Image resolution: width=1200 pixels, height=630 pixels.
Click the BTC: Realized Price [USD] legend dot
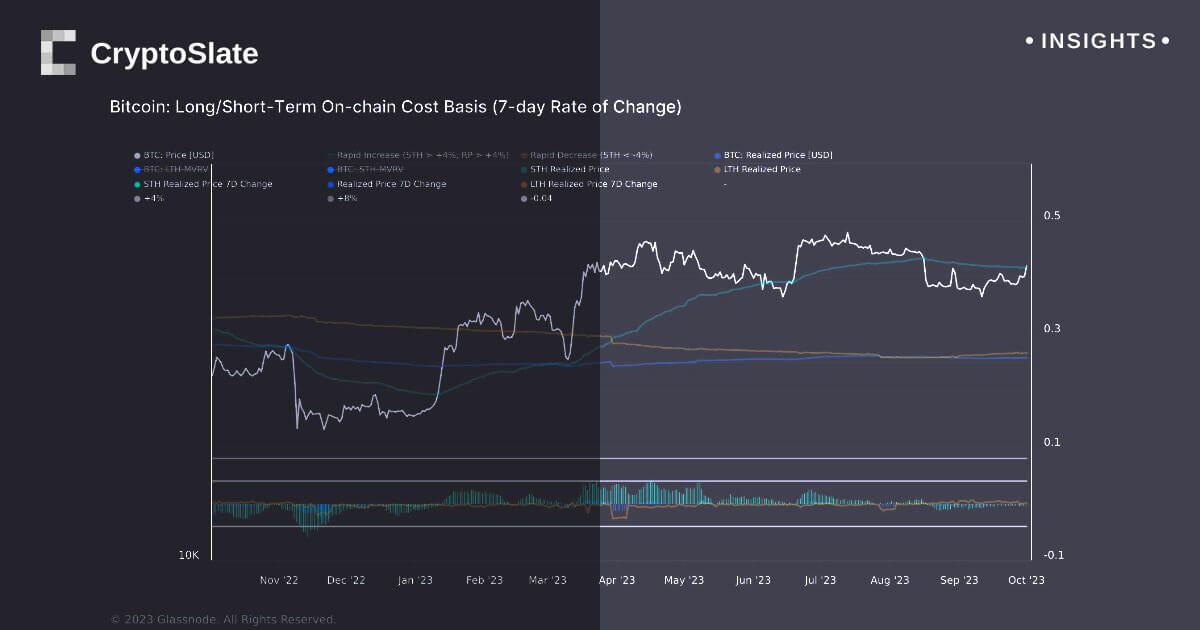(x=717, y=155)
